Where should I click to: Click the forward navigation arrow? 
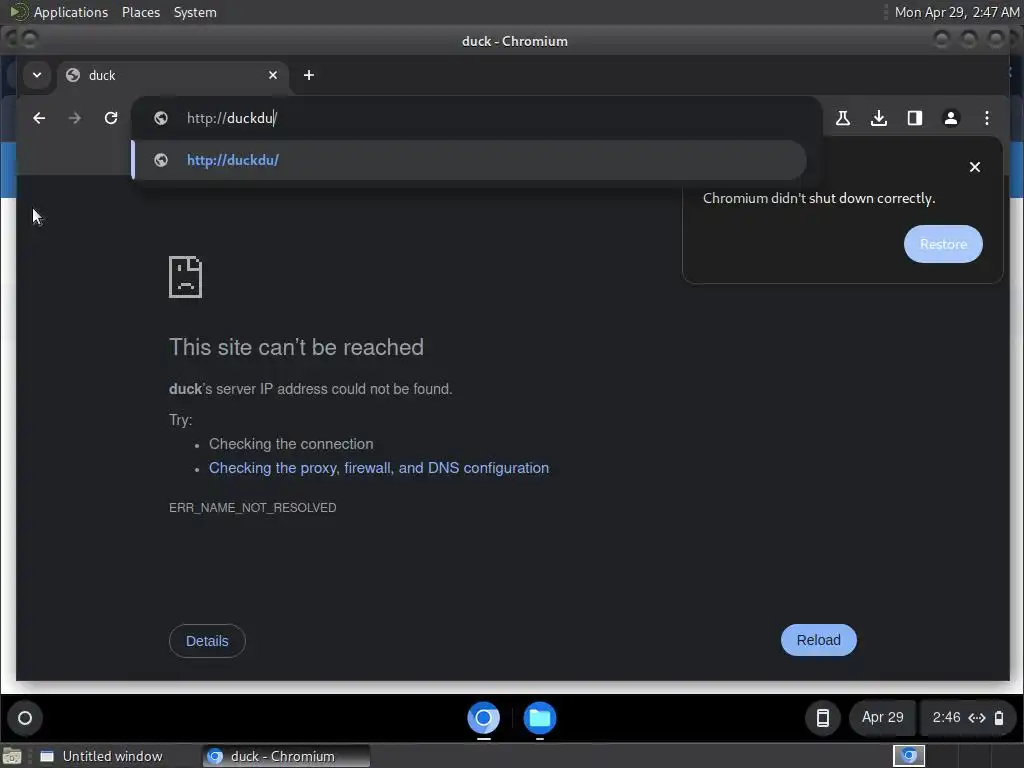click(x=75, y=118)
